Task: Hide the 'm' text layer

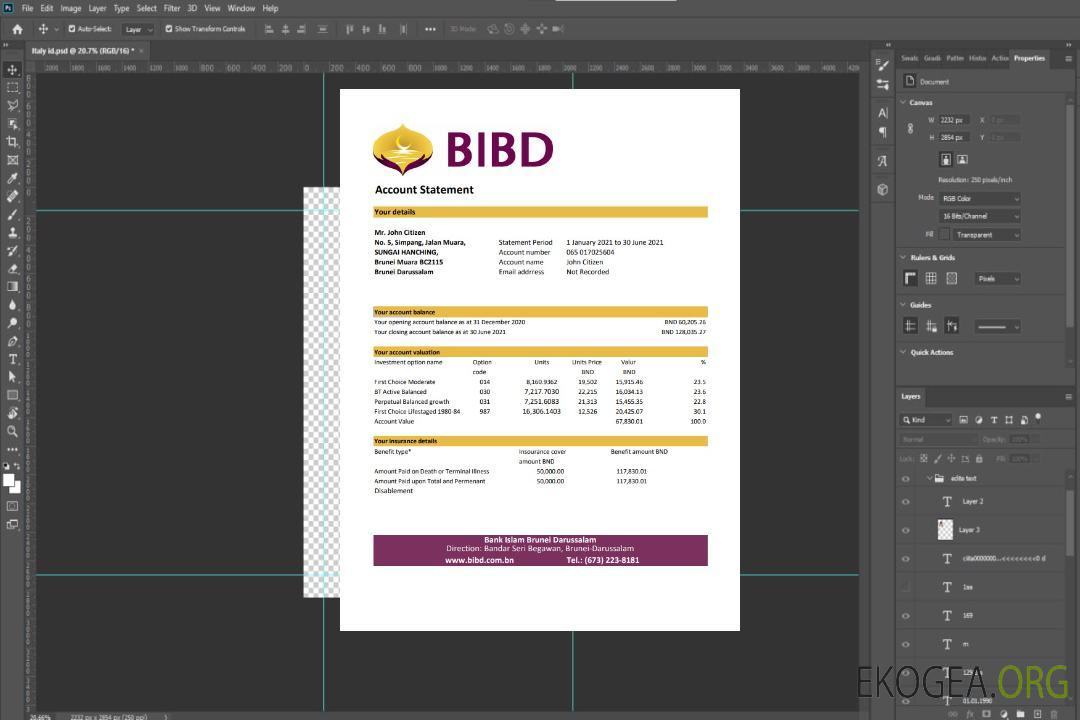Action: click(x=906, y=645)
